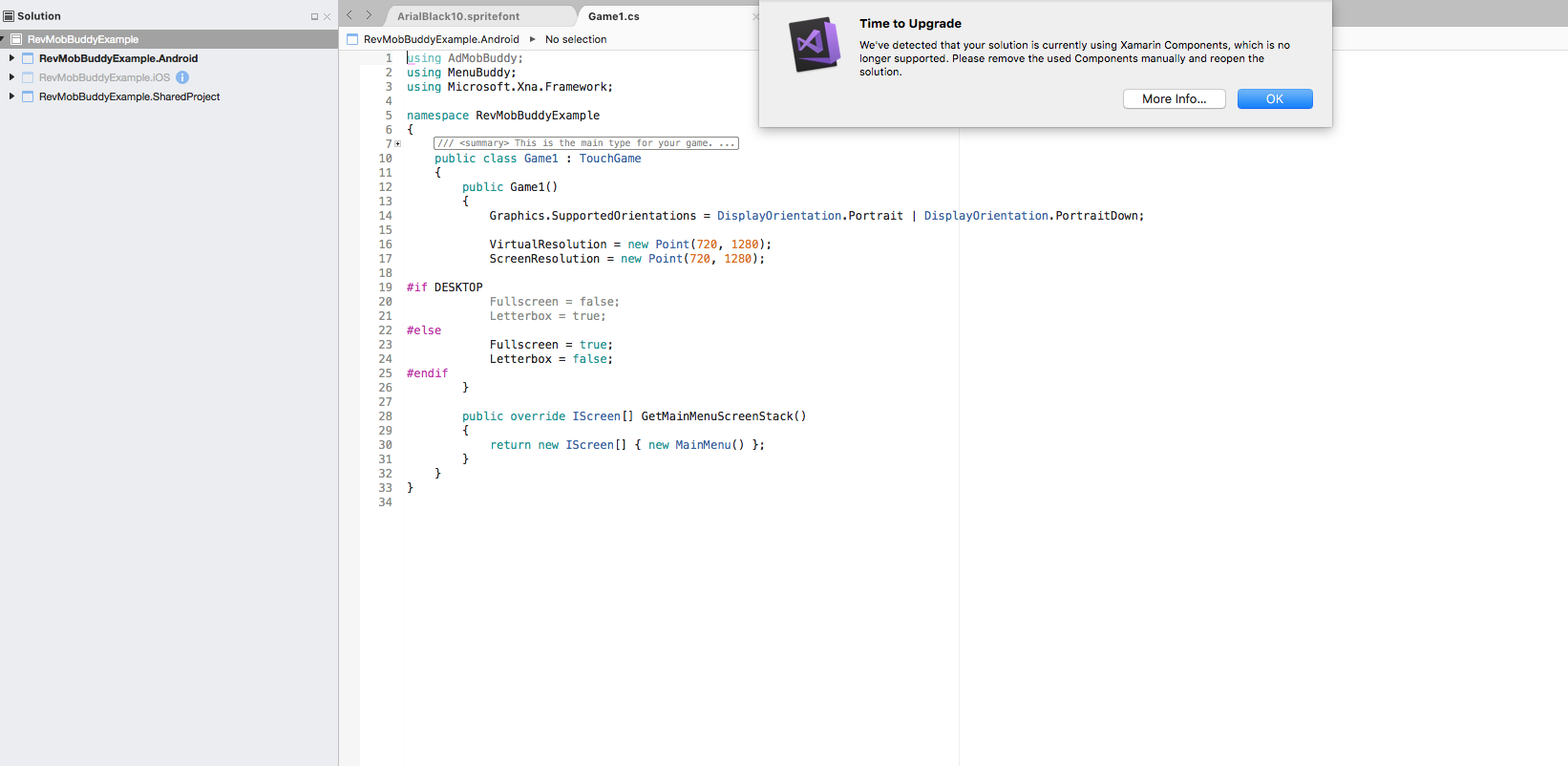Click 'public class Game1' declaration
The height and width of the screenshot is (766, 1568).
[497, 159]
